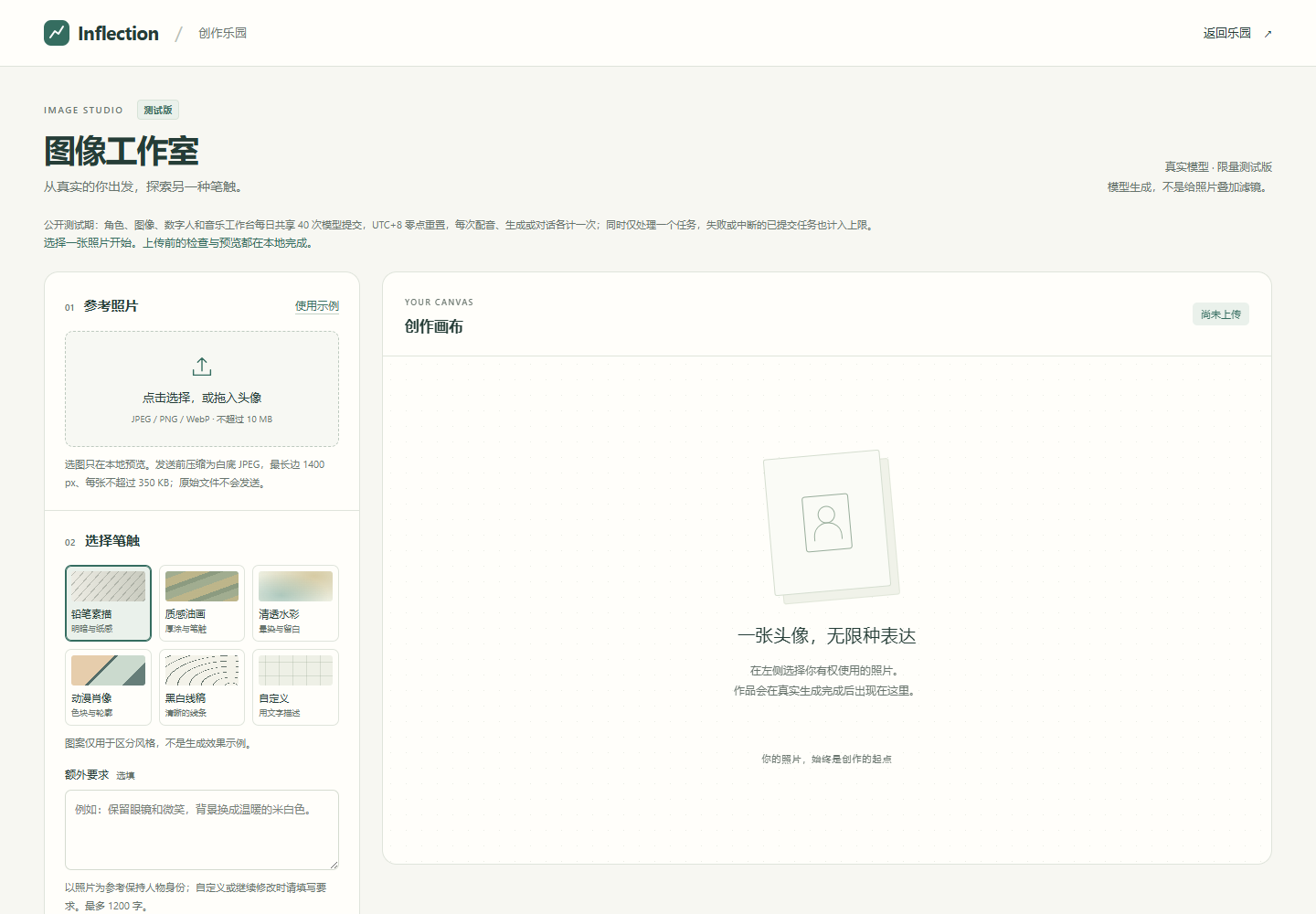The height and width of the screenshot is (914, 1316).
Task: Click the Inflection brand name text
Action: coord(118,34)
